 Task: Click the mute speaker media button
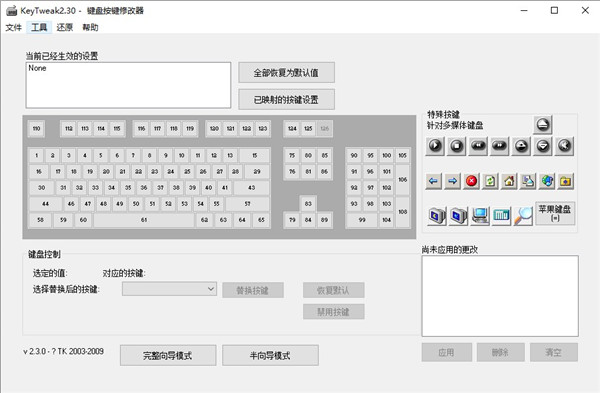tap(564, 146)
